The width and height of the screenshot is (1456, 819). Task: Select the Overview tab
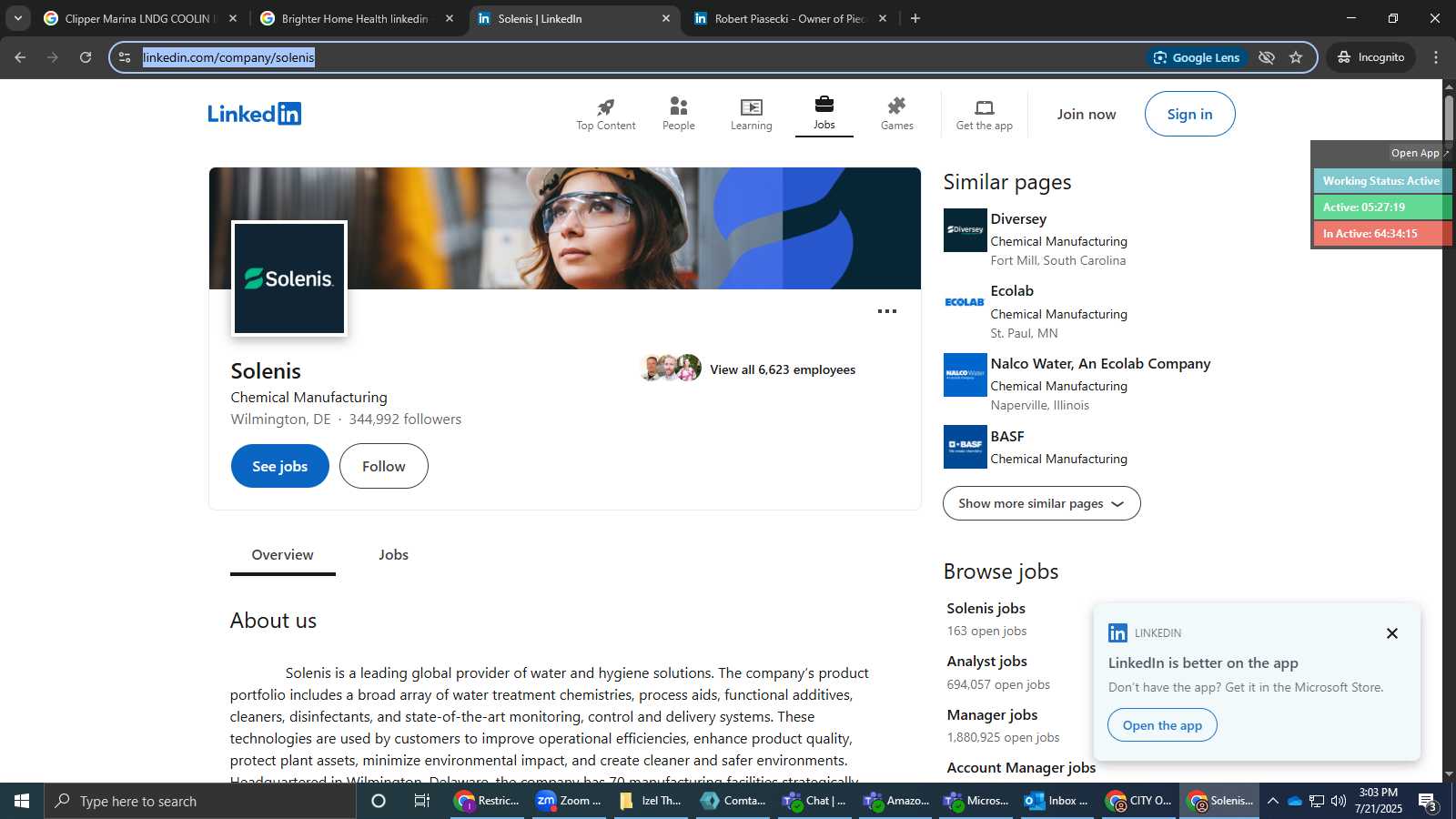[282, 555]
